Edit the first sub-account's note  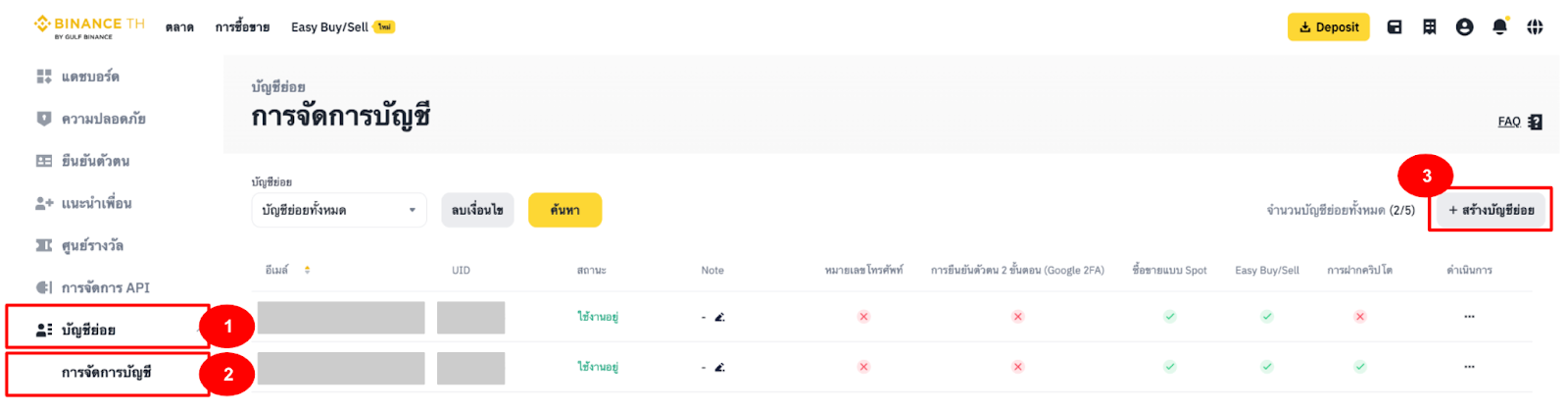point(719,317)
